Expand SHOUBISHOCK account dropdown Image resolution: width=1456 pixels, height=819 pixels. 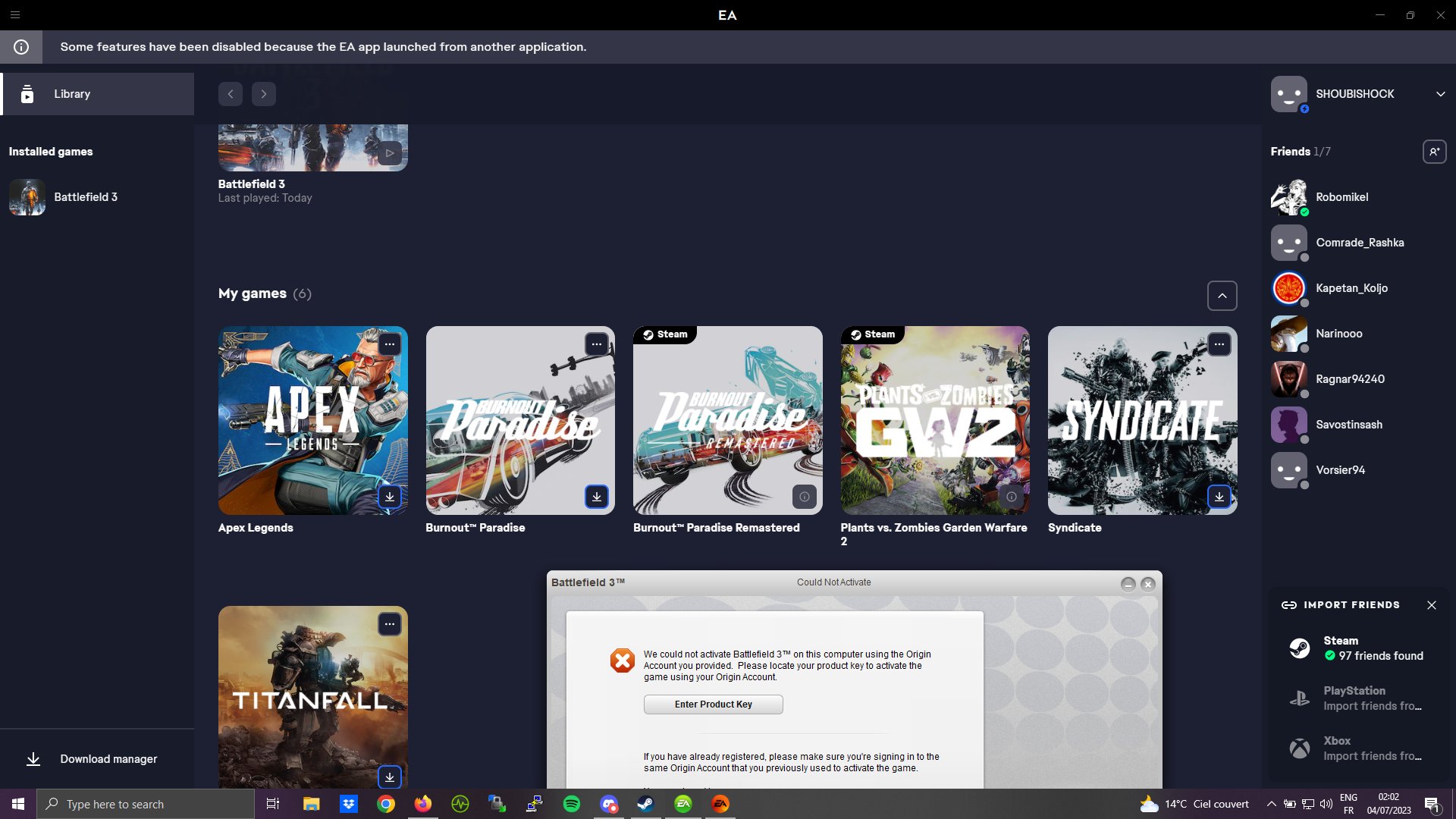coord(1440,94)
